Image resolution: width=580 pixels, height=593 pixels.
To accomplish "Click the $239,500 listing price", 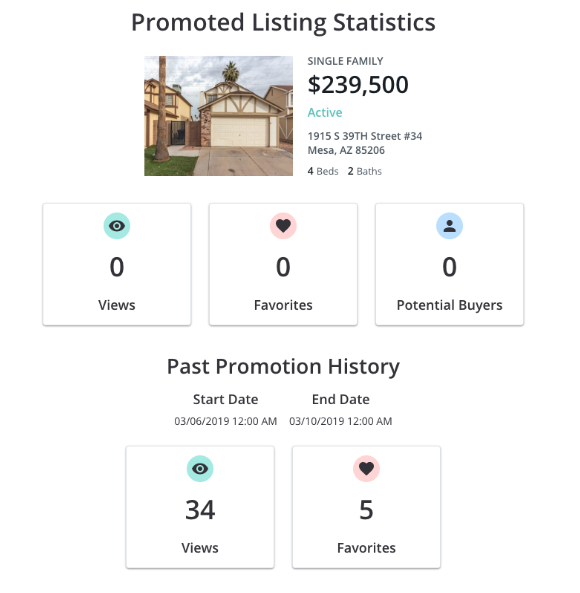I will [358, 84].
